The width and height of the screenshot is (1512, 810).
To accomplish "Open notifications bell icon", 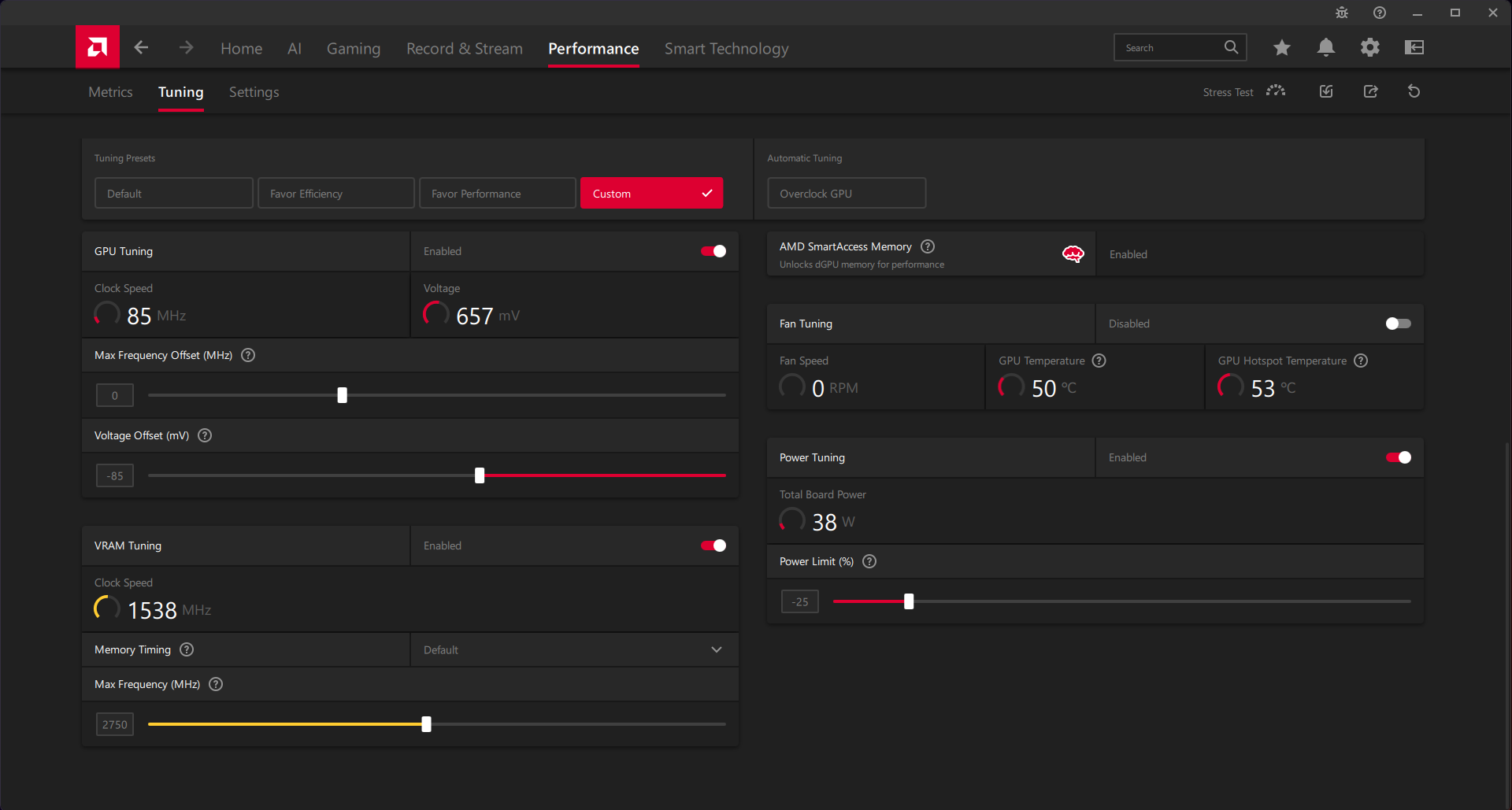I will coord(1326,47).
